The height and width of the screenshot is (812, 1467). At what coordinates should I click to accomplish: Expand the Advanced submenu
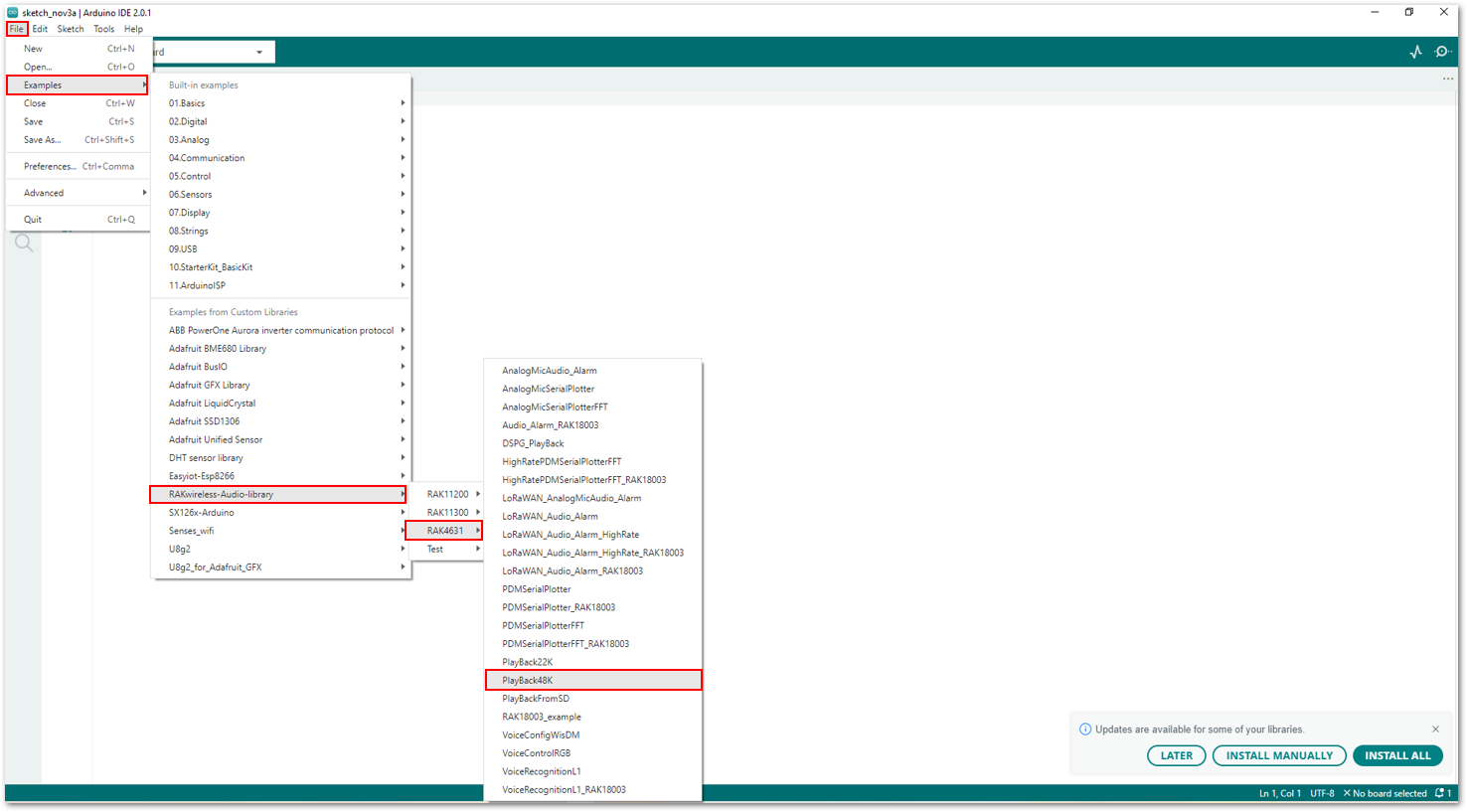click(x=79, y=193)
